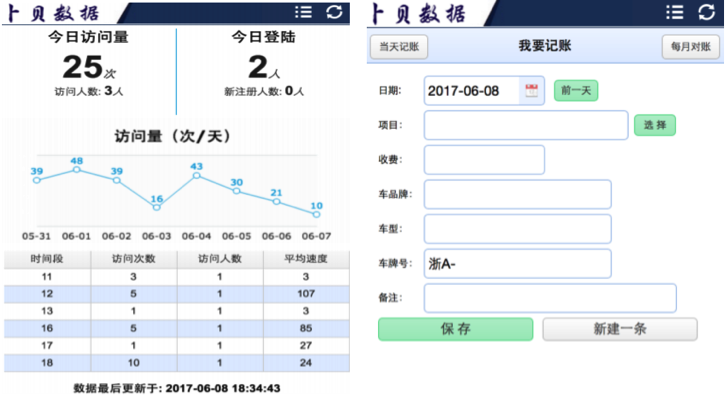The image size is (725, 398).
Task: Select the 06-01 data point showing 48
Action: [x=77, y=170]
